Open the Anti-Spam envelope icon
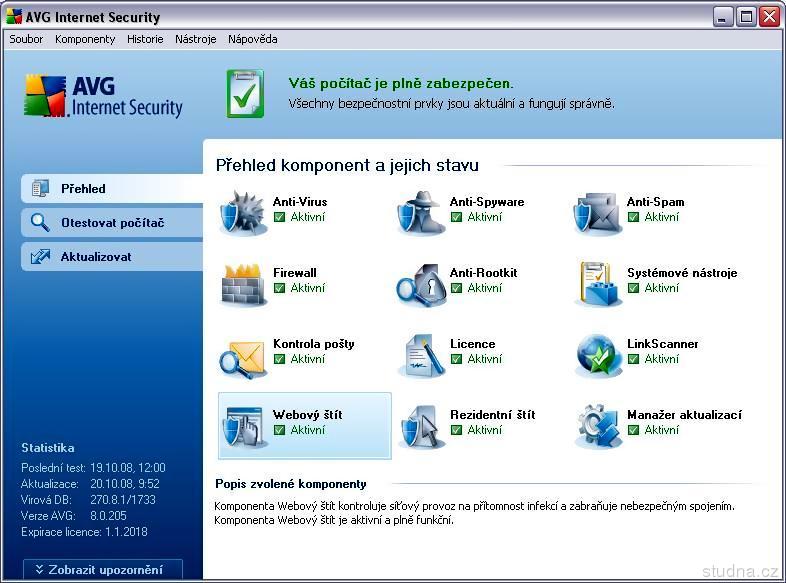The height and width of the screenshot is (583, 786). (x=598, y=214)
